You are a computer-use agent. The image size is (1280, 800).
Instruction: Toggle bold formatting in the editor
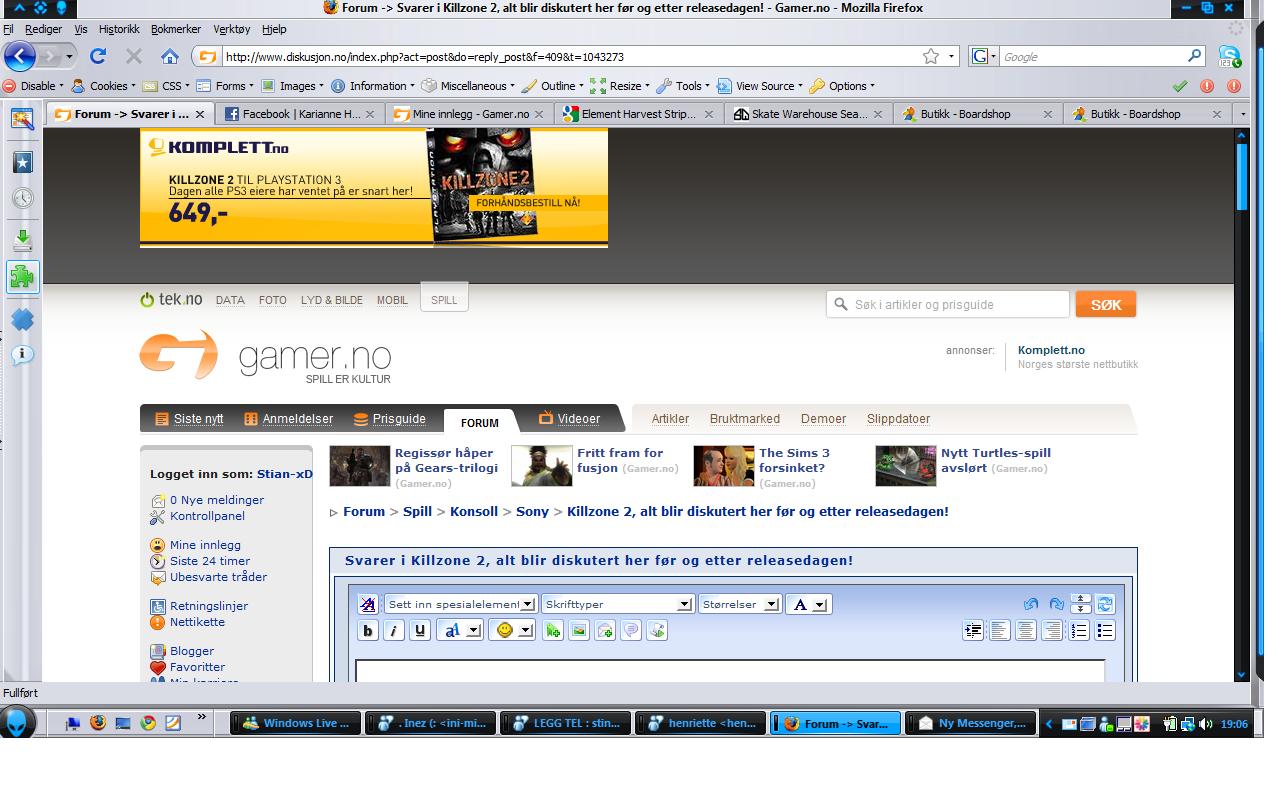click(368, 630)
